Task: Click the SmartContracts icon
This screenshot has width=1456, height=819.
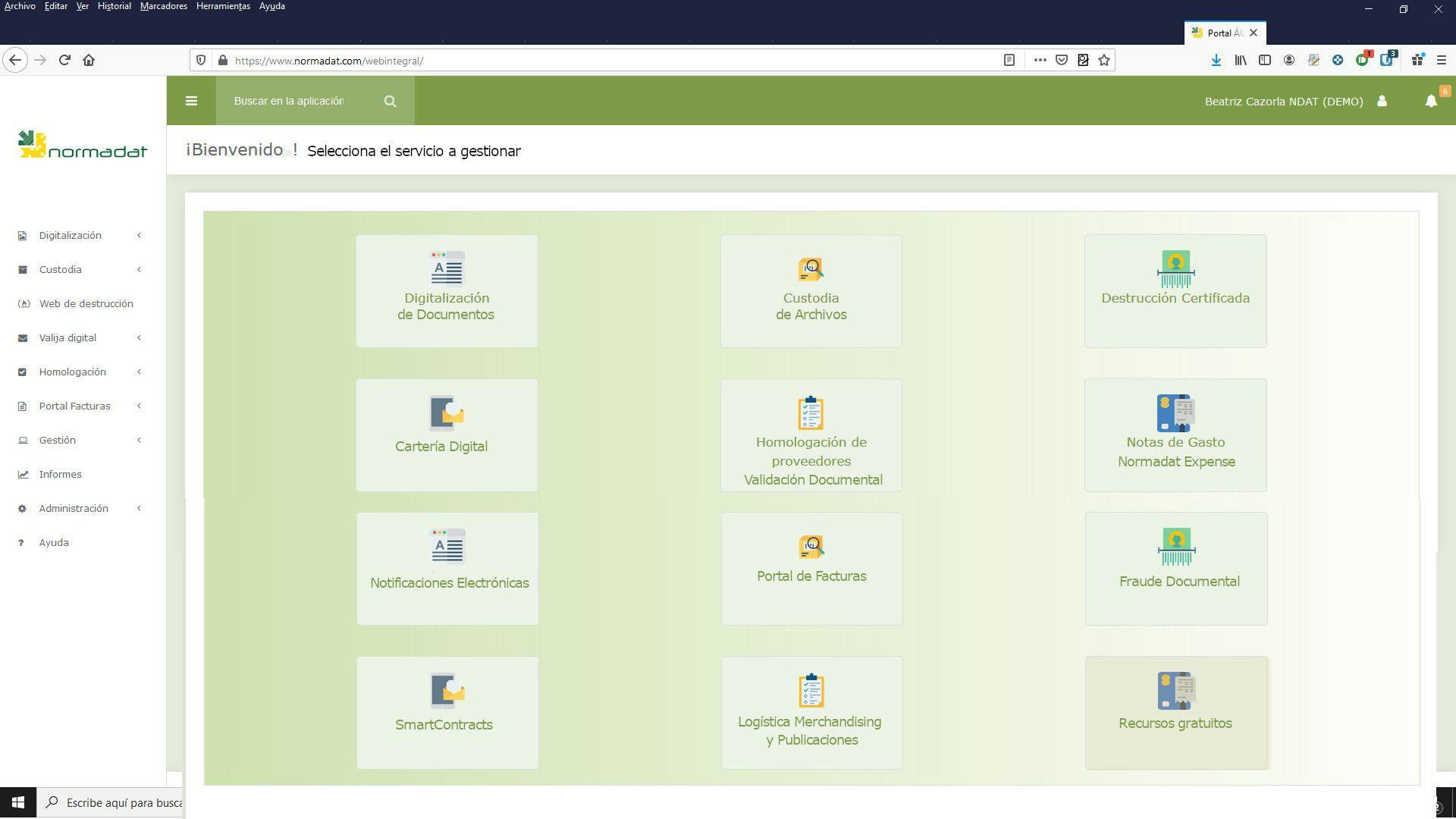Action: point(447,691)
